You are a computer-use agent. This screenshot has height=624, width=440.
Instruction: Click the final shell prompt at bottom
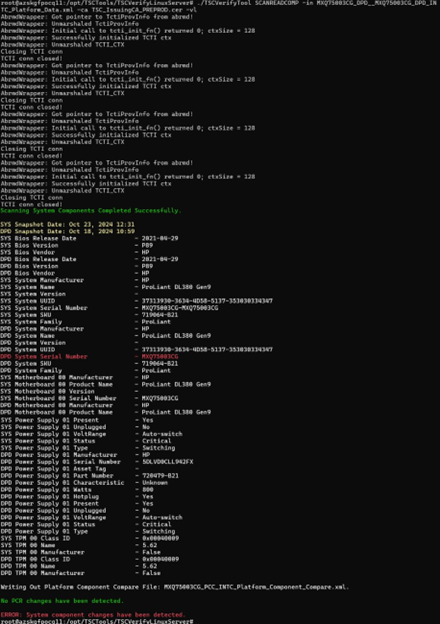point(97,621)
